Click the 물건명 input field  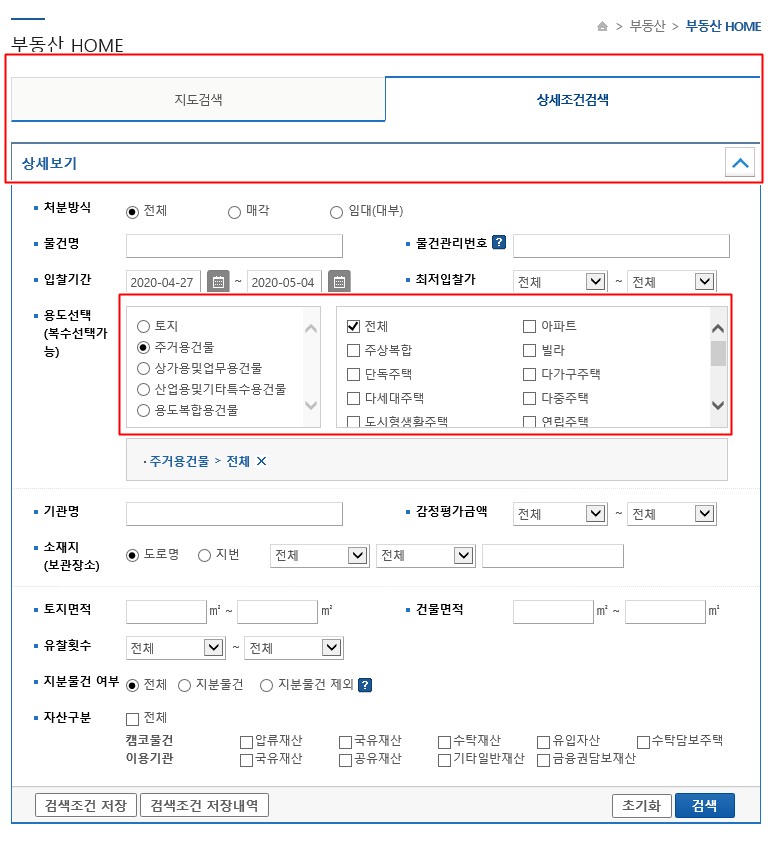point(234,246)
